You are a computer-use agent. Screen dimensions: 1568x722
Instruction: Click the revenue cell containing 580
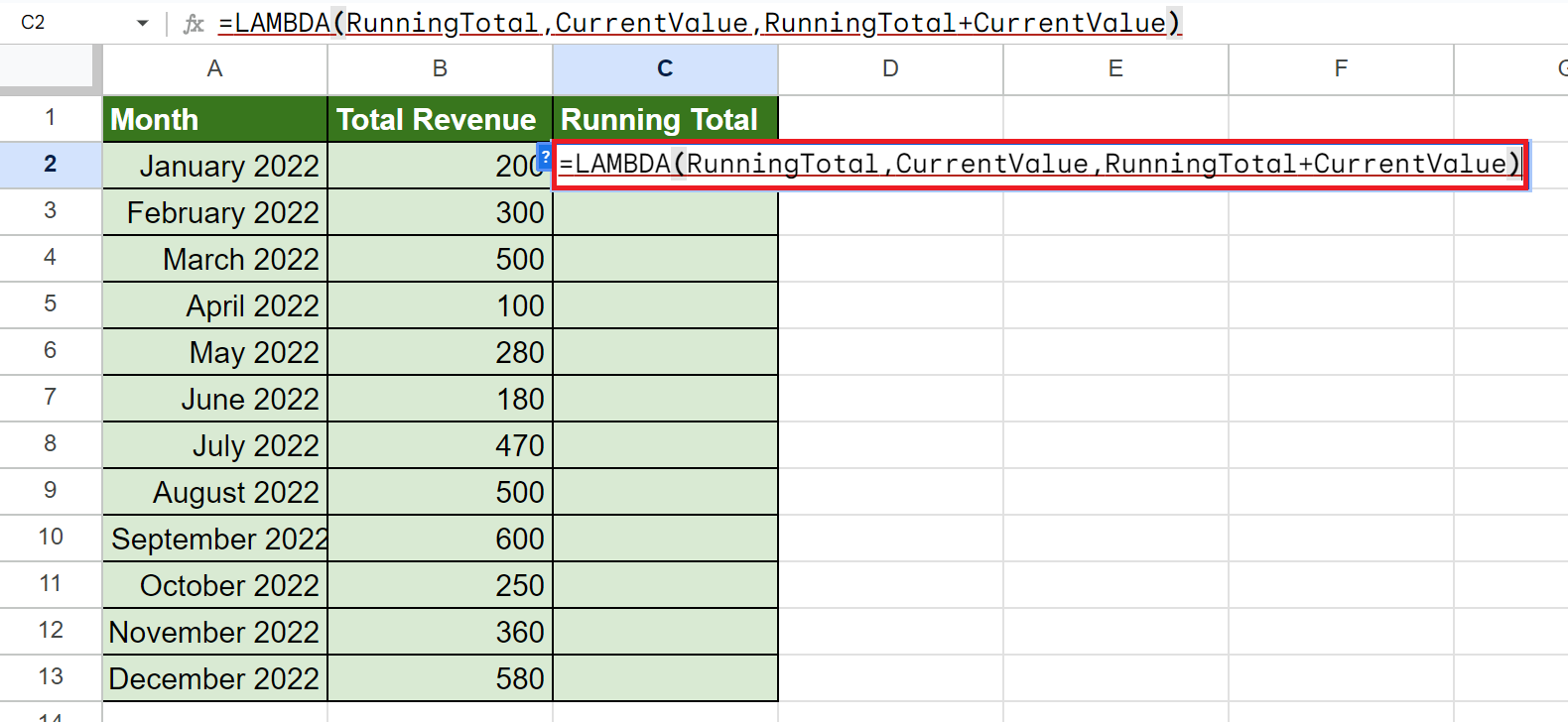440,678
